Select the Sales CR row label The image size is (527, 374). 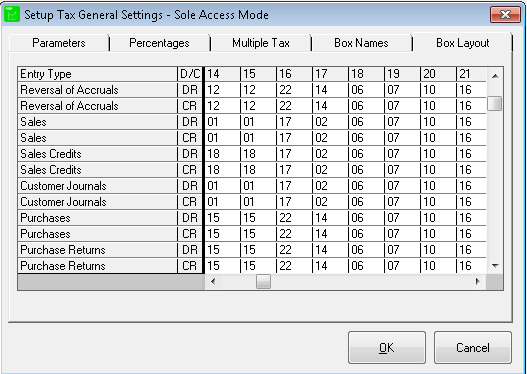pyautogui.click(x=97, y=138)
